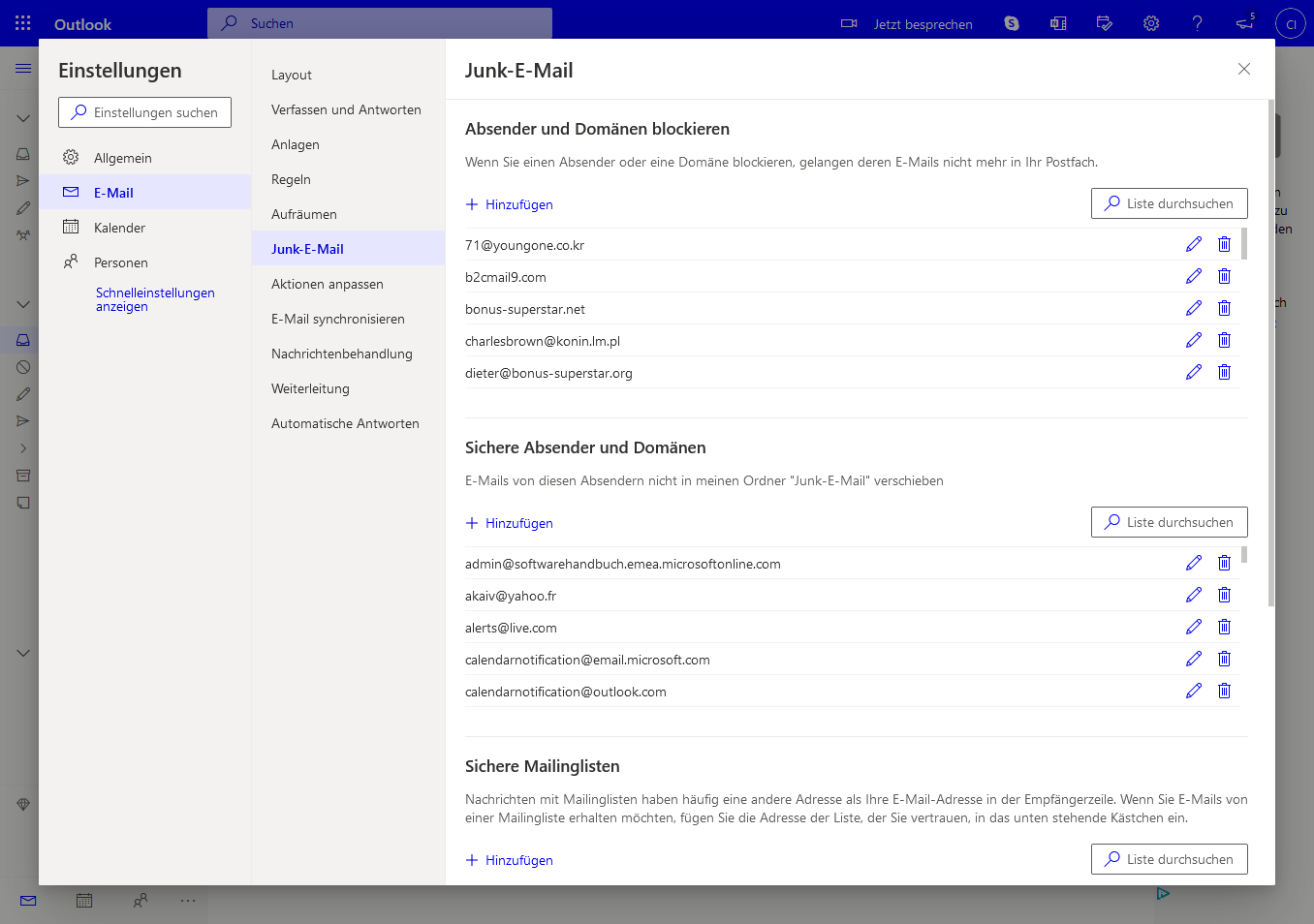Open Automatische Antworten settings

tap(345, 423)
